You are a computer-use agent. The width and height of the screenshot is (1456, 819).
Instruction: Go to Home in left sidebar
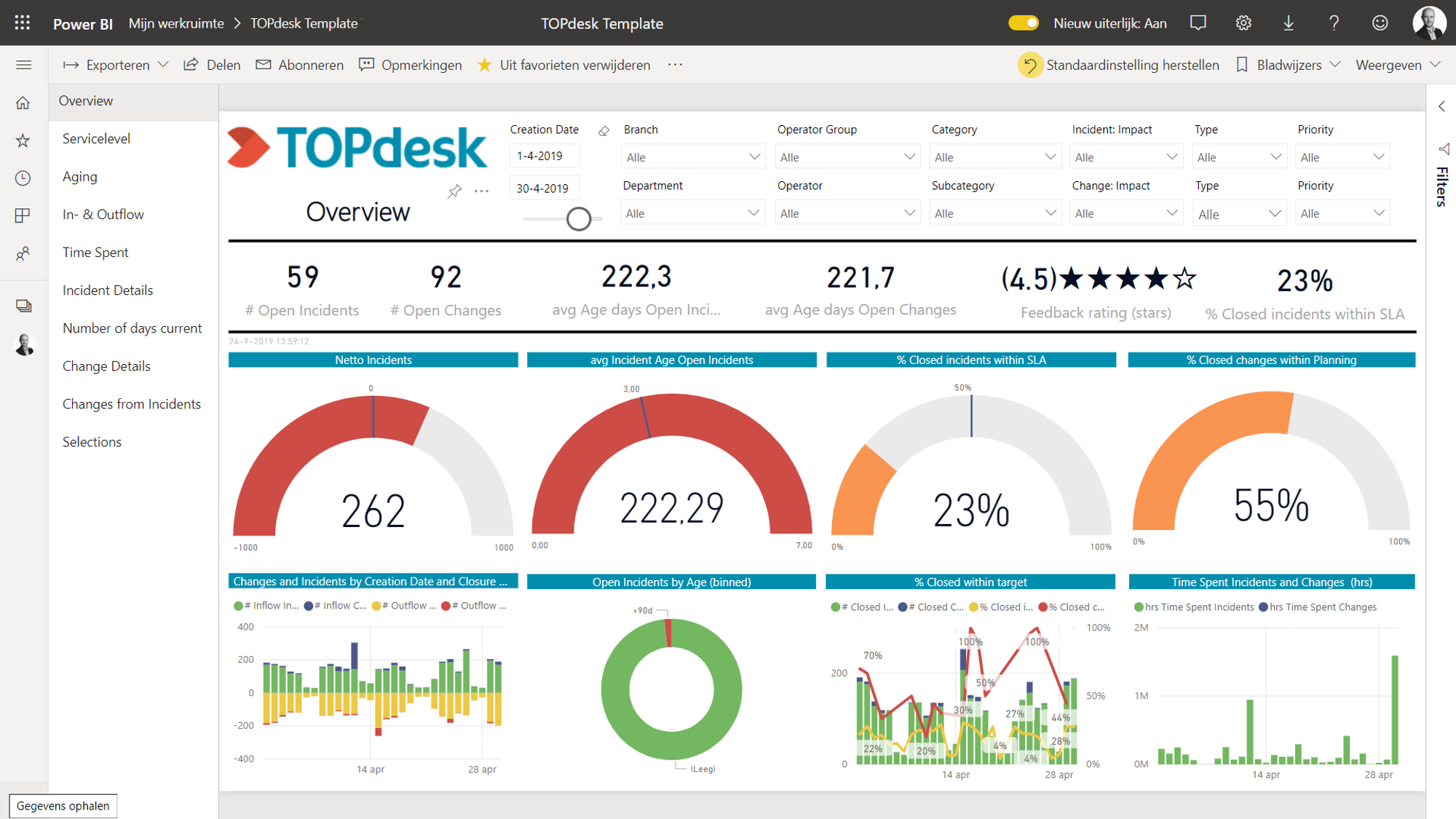23,103
